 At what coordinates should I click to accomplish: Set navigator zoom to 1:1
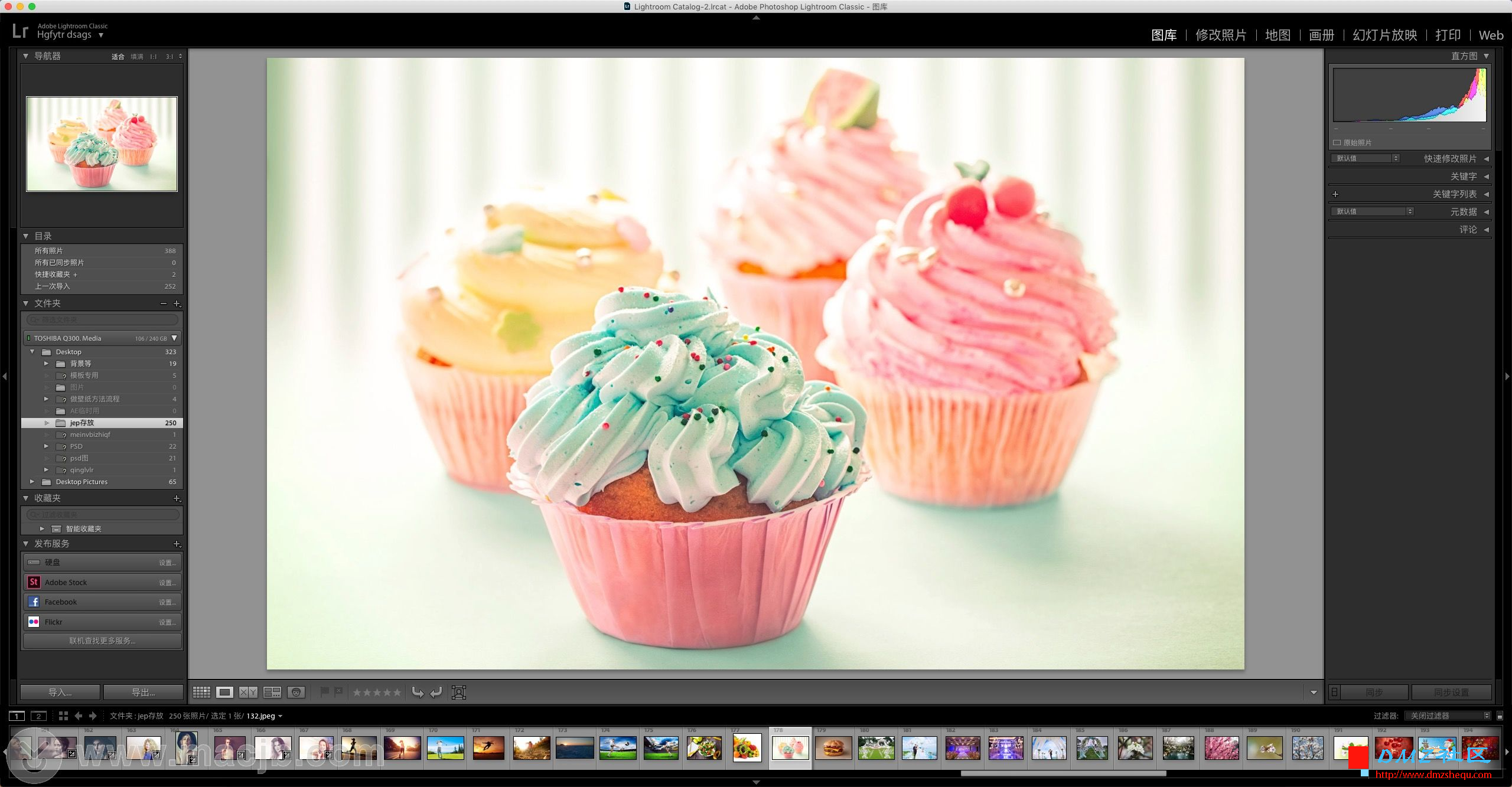pos(154,57)
